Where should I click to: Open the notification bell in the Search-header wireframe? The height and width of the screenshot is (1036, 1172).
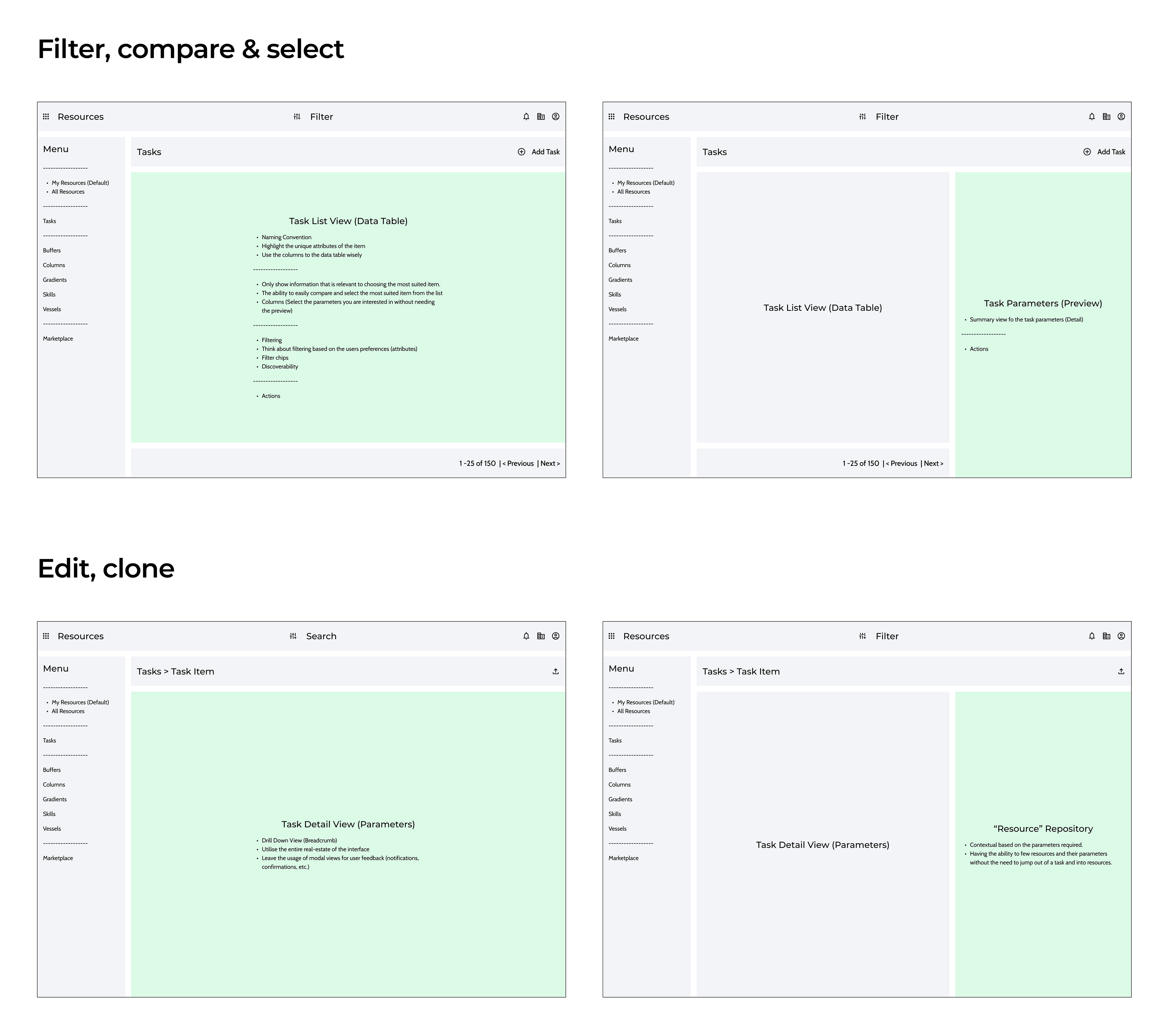tap(526, 636)
